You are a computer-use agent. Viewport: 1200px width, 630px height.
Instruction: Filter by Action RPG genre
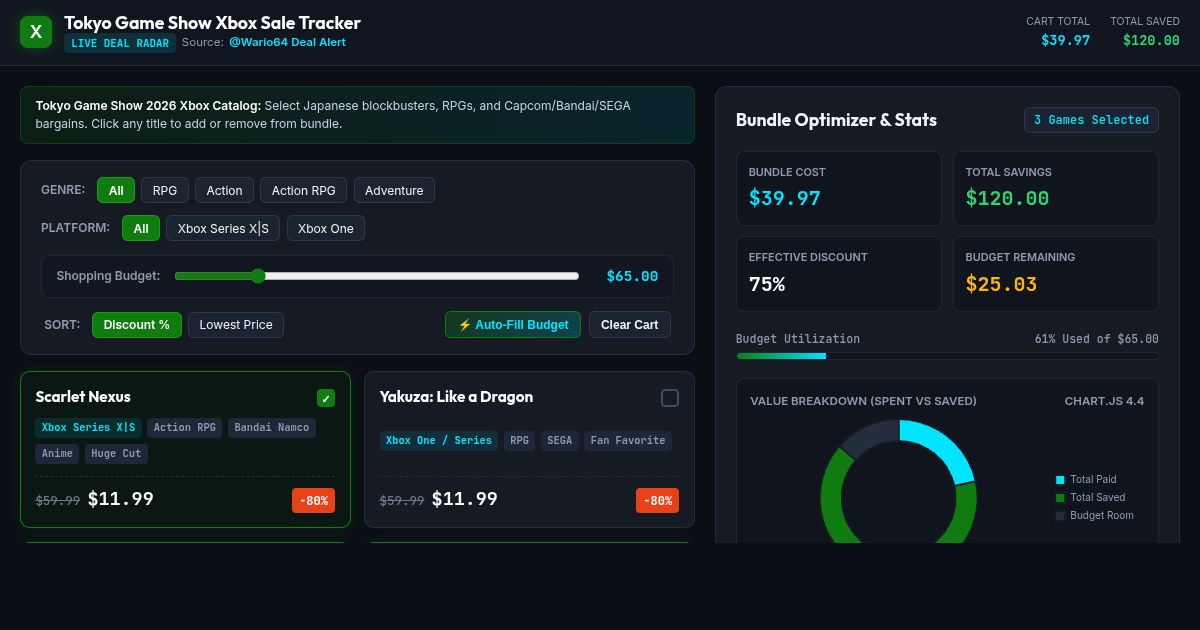[304, 190]
